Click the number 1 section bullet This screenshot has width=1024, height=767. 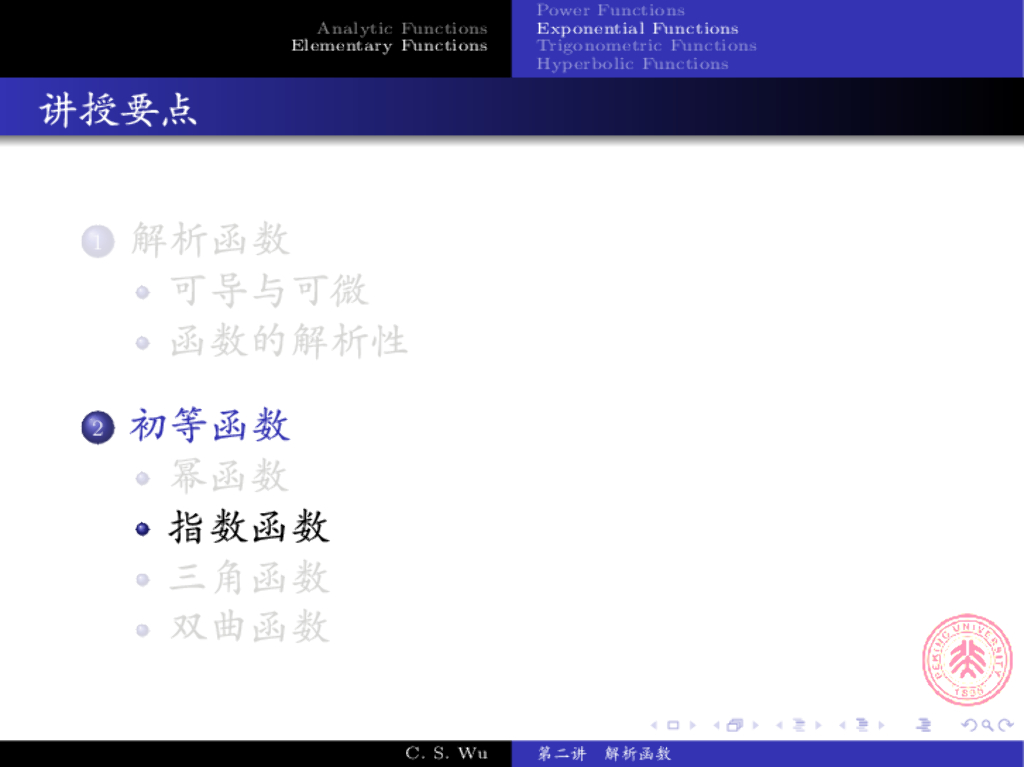click(97, 242)
